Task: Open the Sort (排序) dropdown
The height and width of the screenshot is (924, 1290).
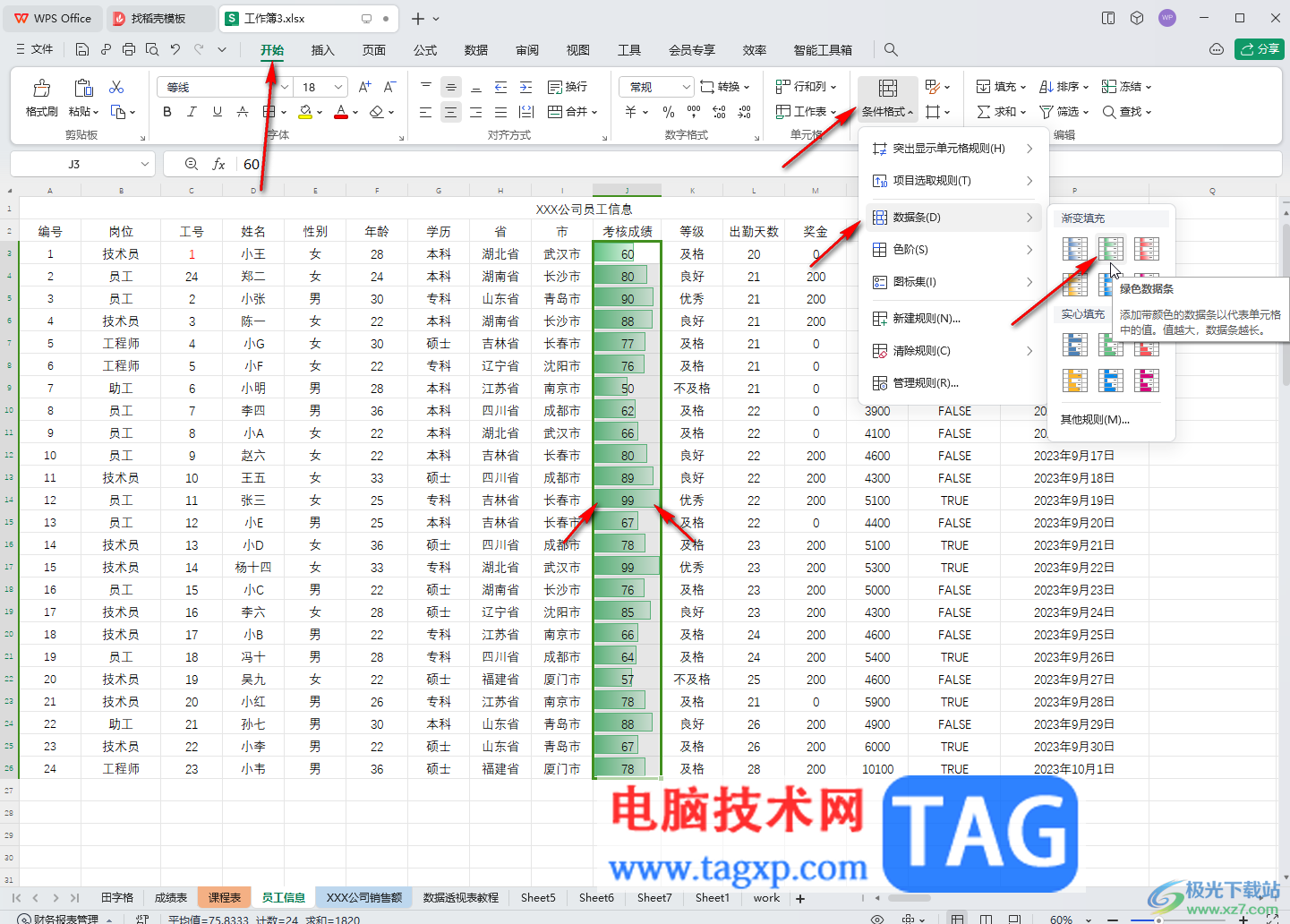Action: 1064,87
